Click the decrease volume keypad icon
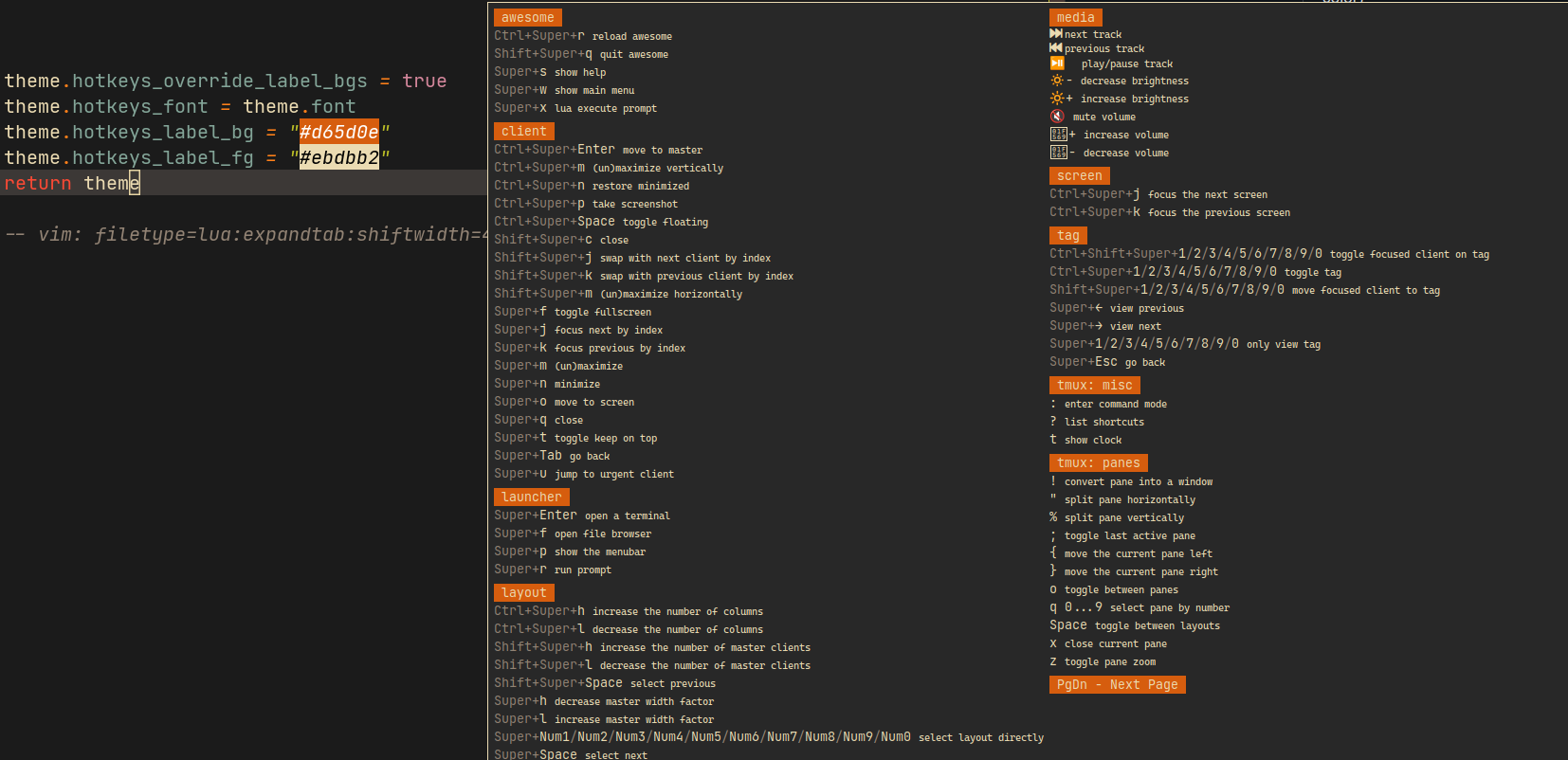 1058,153
